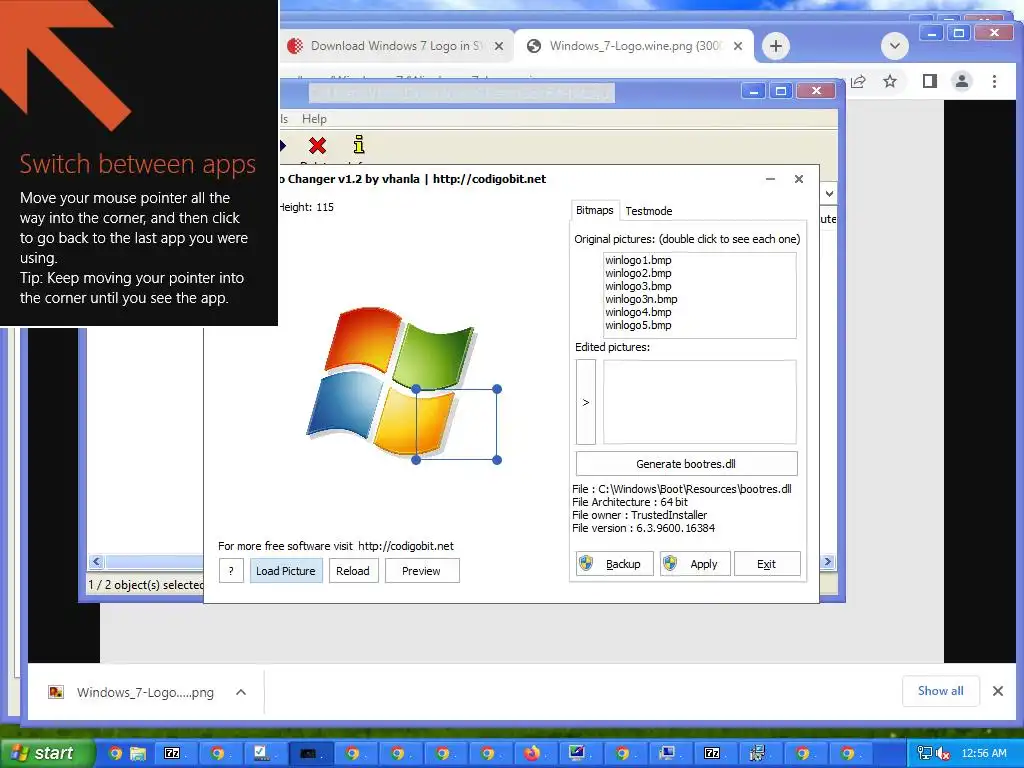Close the Windows_7-Logo.wine.png tab
This screenshot has height=768, width=1024.
[x=738, y=46]
